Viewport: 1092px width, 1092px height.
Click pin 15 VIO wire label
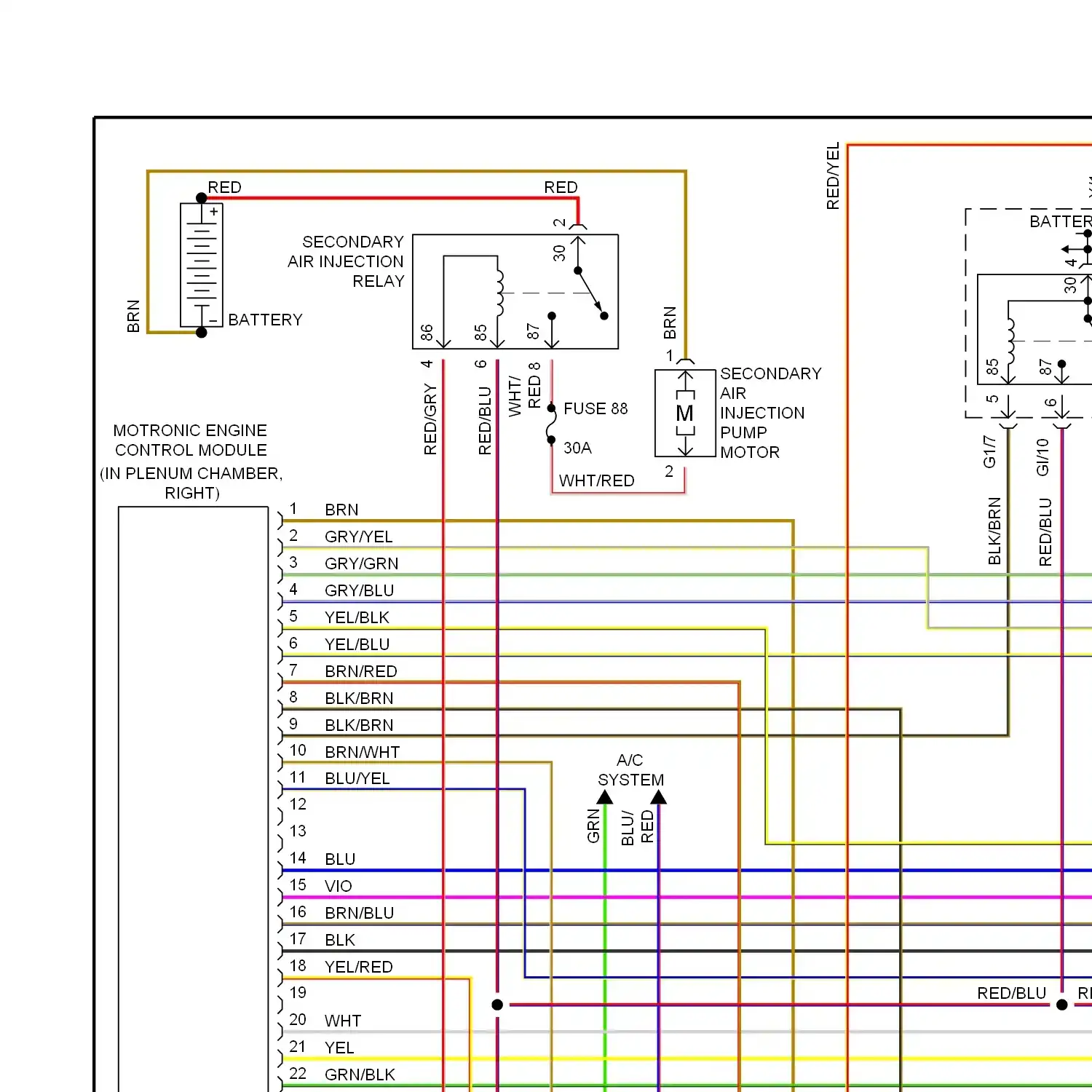[338, 886]
